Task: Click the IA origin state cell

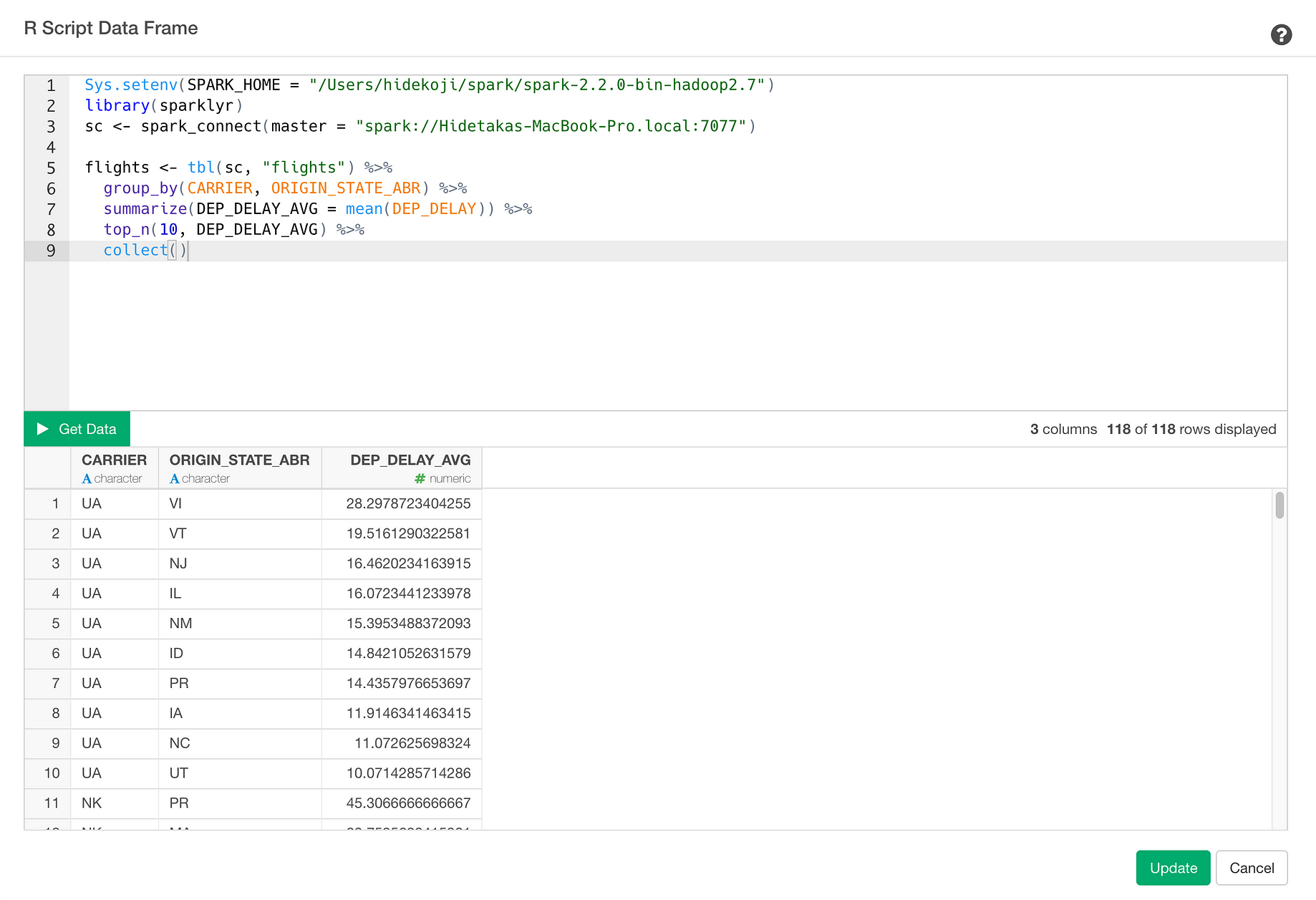Action: pos(240,714)
